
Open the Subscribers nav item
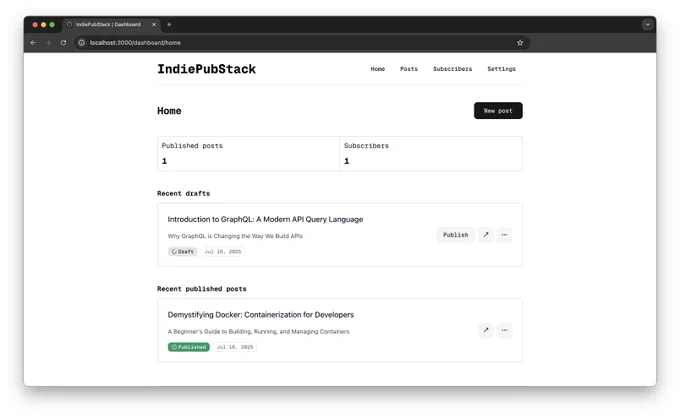click(452, 69)
